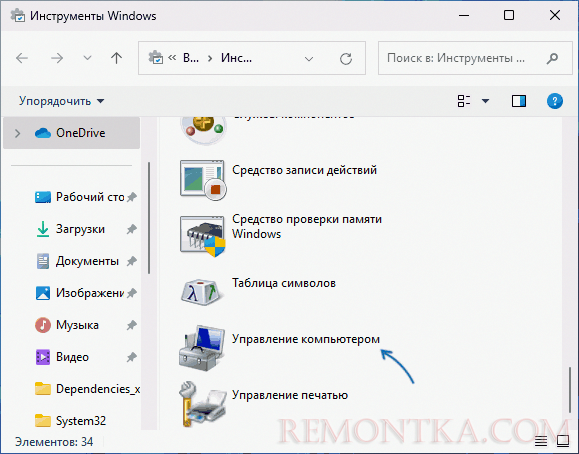The height and width of the screenshot is (454, 579).
Task: Open the Character Map icon (Таблица символов)
Action: coord(203,292)
